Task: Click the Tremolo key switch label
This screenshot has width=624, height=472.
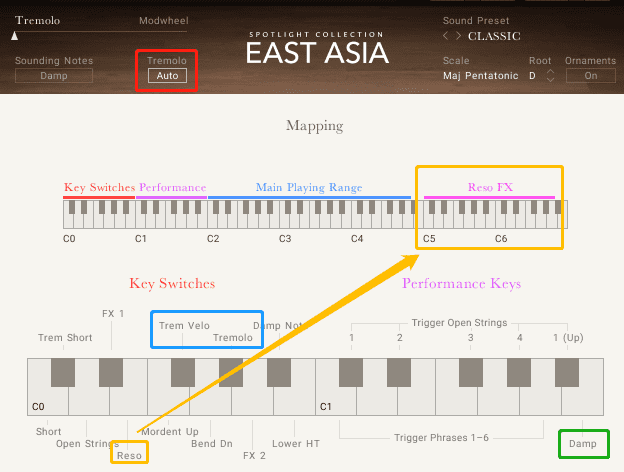Action: tap(233, 337)
